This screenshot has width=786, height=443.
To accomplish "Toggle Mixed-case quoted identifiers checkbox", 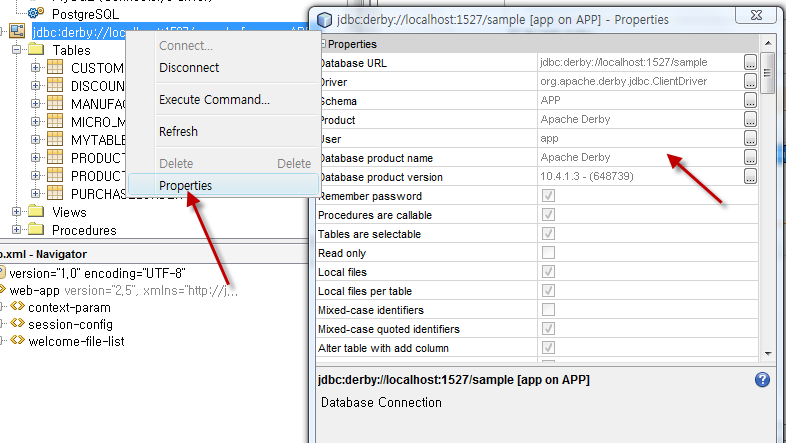I will coord(548,329).
